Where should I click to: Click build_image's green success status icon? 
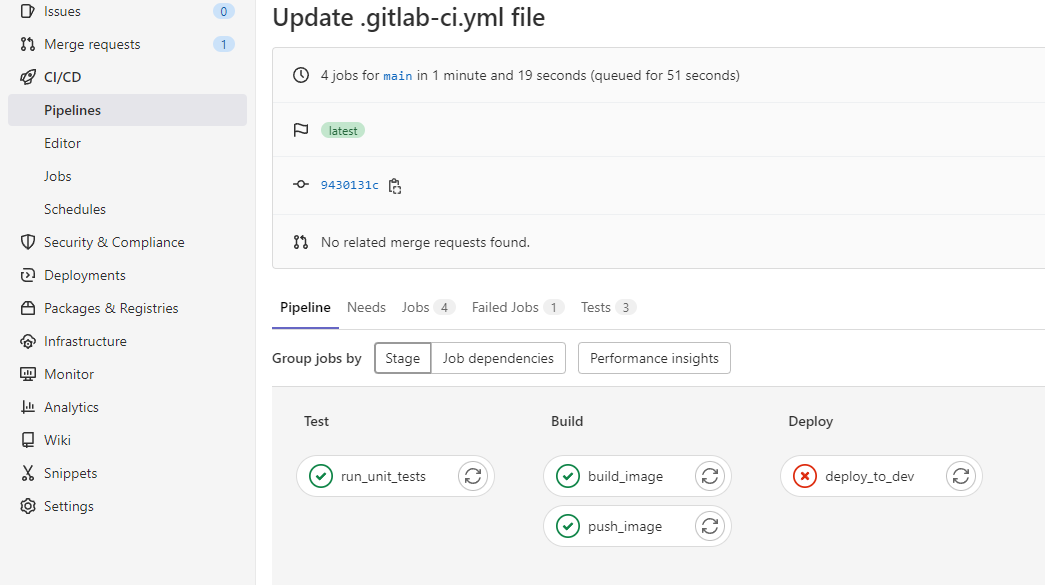pyautogui.click(x=568, y=476)
